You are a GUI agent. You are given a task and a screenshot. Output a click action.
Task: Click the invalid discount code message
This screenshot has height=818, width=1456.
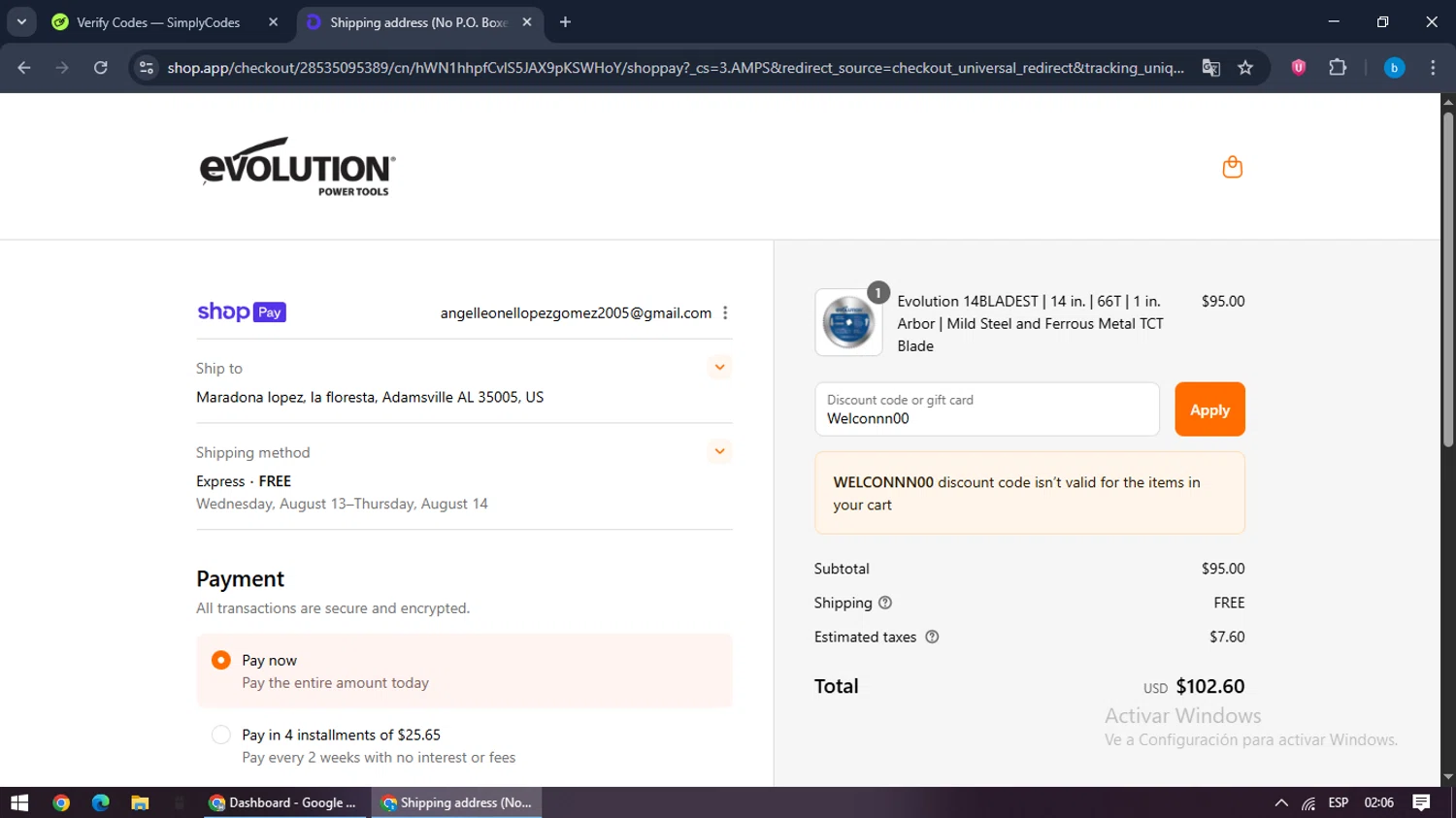click(1030, 493)
